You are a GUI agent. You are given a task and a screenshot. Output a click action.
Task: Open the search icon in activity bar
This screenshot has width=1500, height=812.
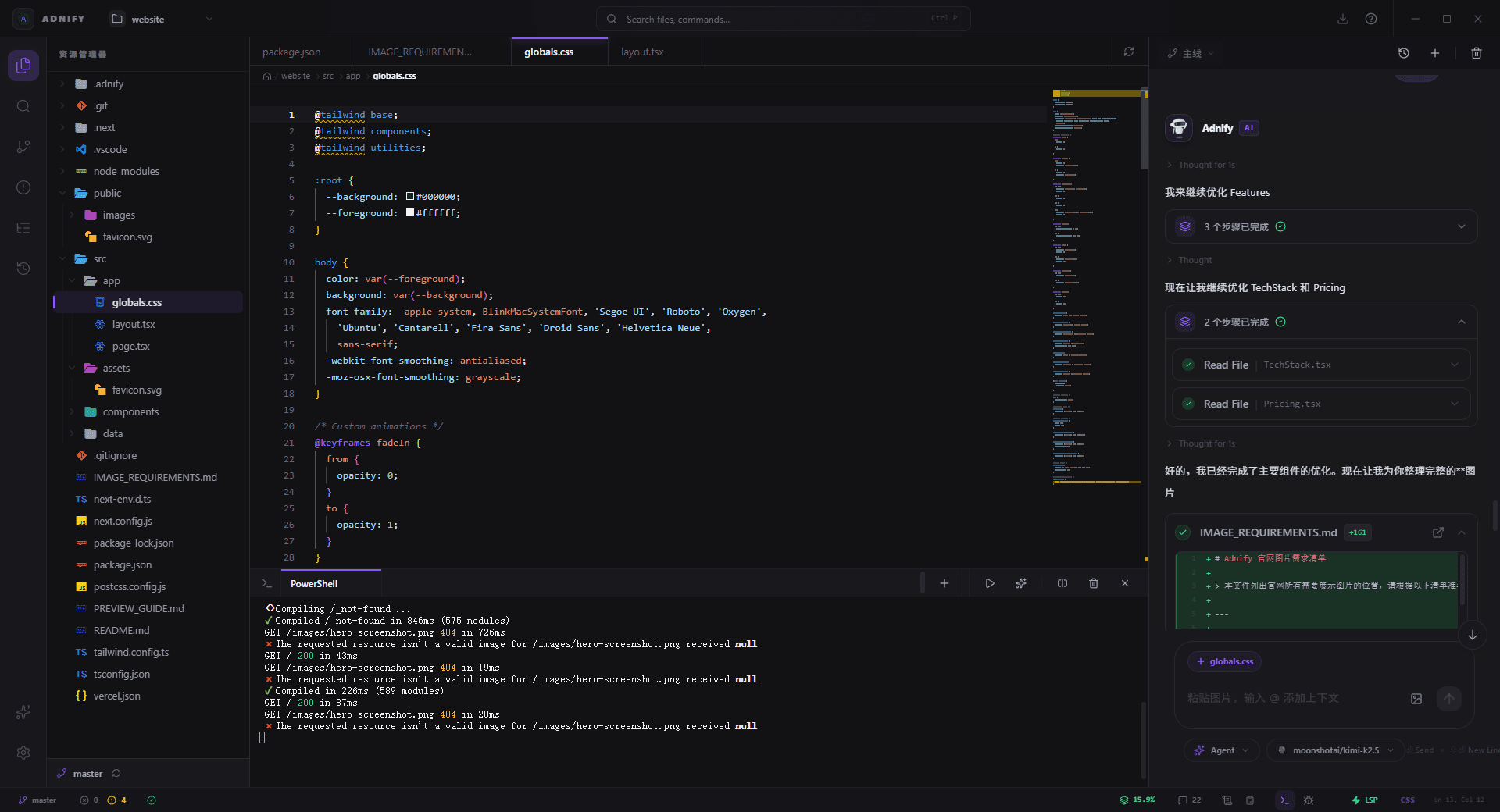tap(23, 106)
